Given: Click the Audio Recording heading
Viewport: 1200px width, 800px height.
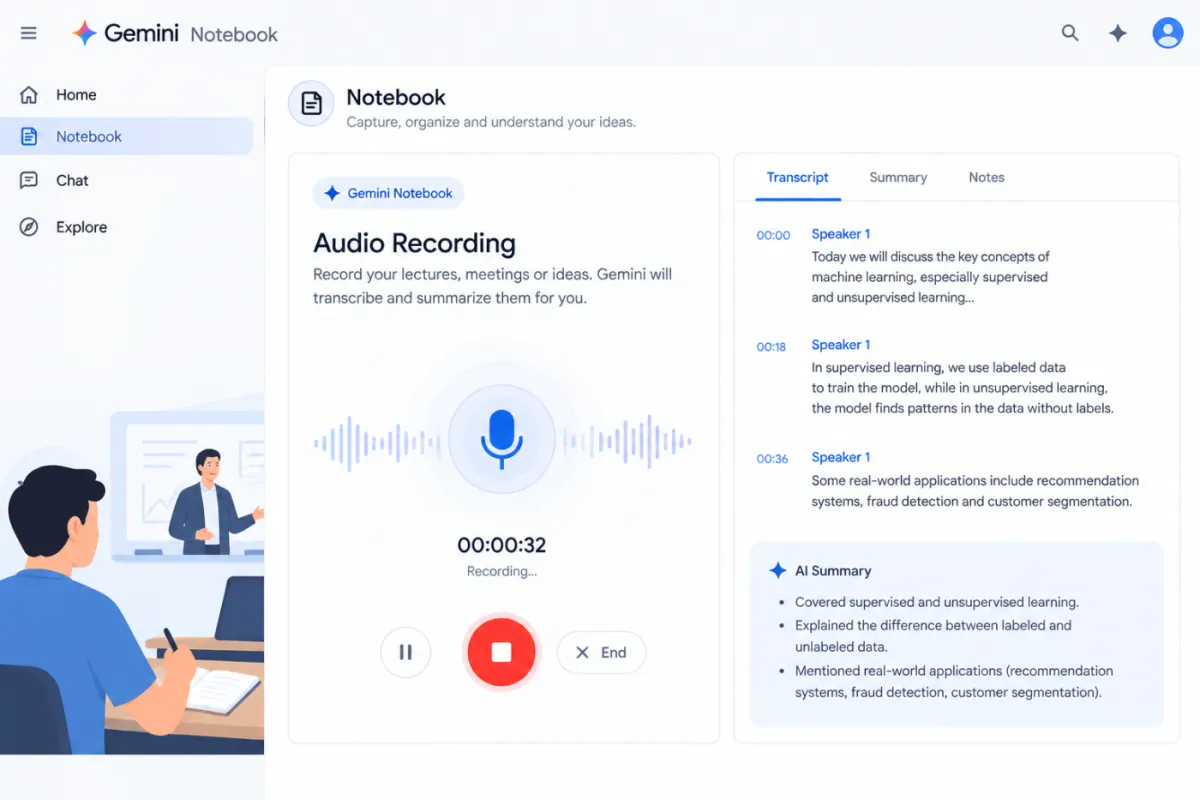Looking at the screenshot, I should [x=414, y=243].
